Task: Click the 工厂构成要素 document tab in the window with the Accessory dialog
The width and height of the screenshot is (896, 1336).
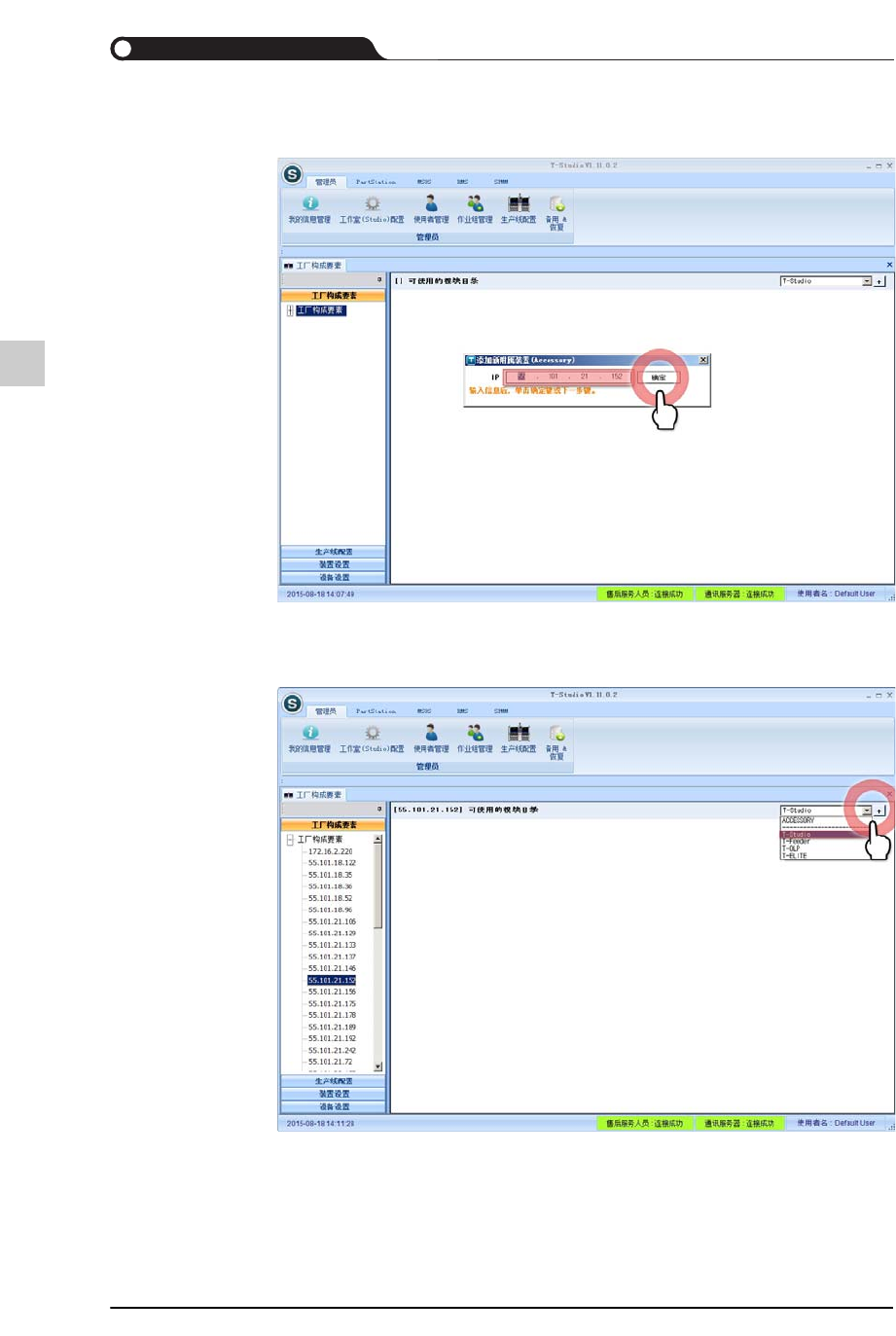Action: tap(313, 265)
